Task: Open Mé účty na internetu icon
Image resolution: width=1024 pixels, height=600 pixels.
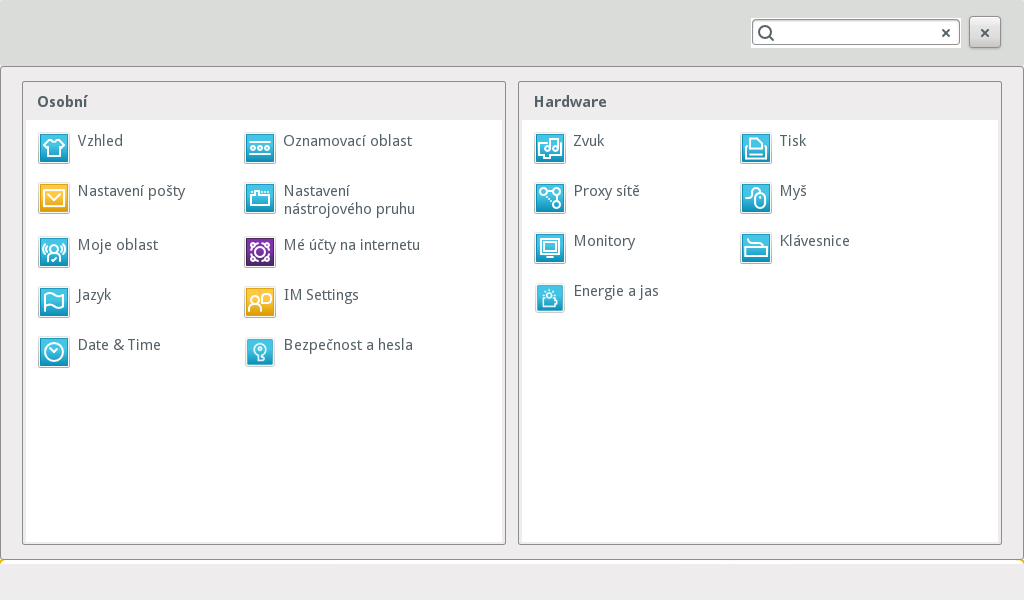Action: (260, 252)
